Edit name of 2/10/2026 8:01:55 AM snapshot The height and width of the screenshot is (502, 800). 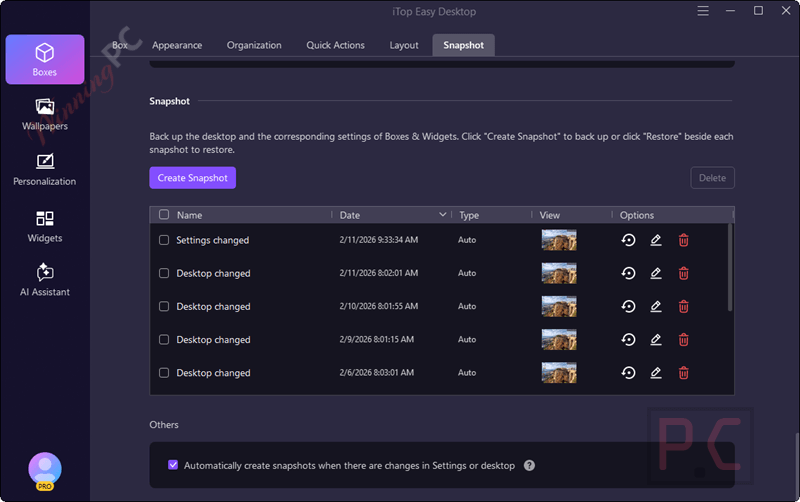[656, 306]
